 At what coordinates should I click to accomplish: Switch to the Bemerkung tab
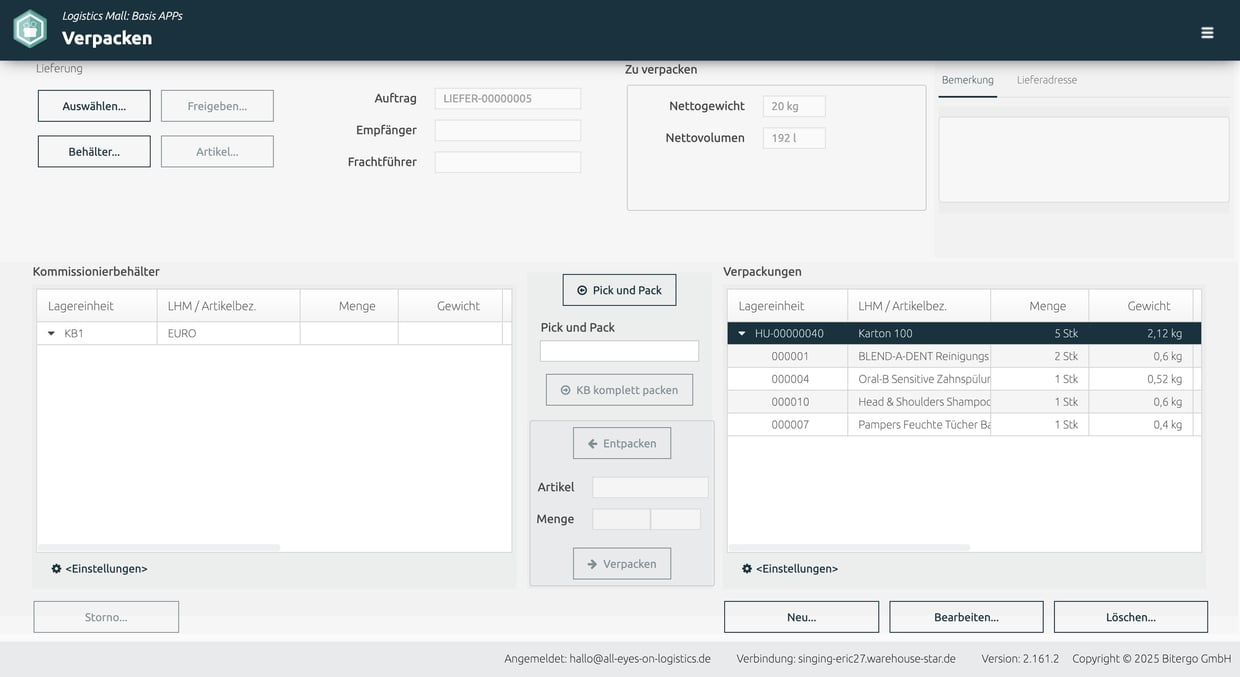968,80
